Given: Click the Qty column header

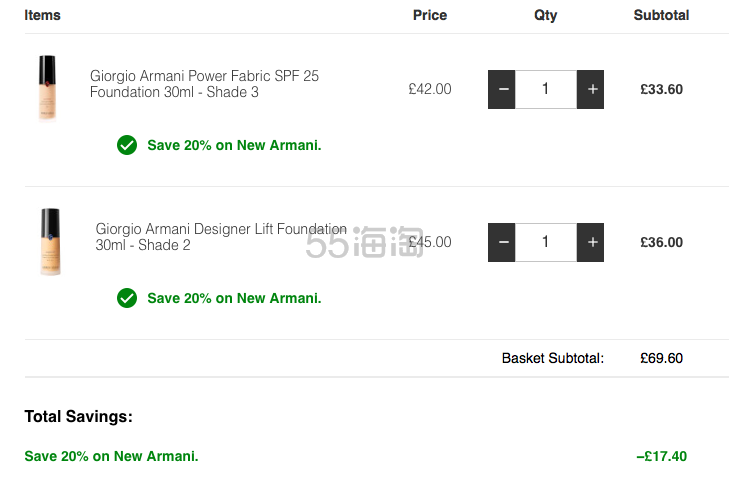Looking at the screenshot, I should point(545,15).
